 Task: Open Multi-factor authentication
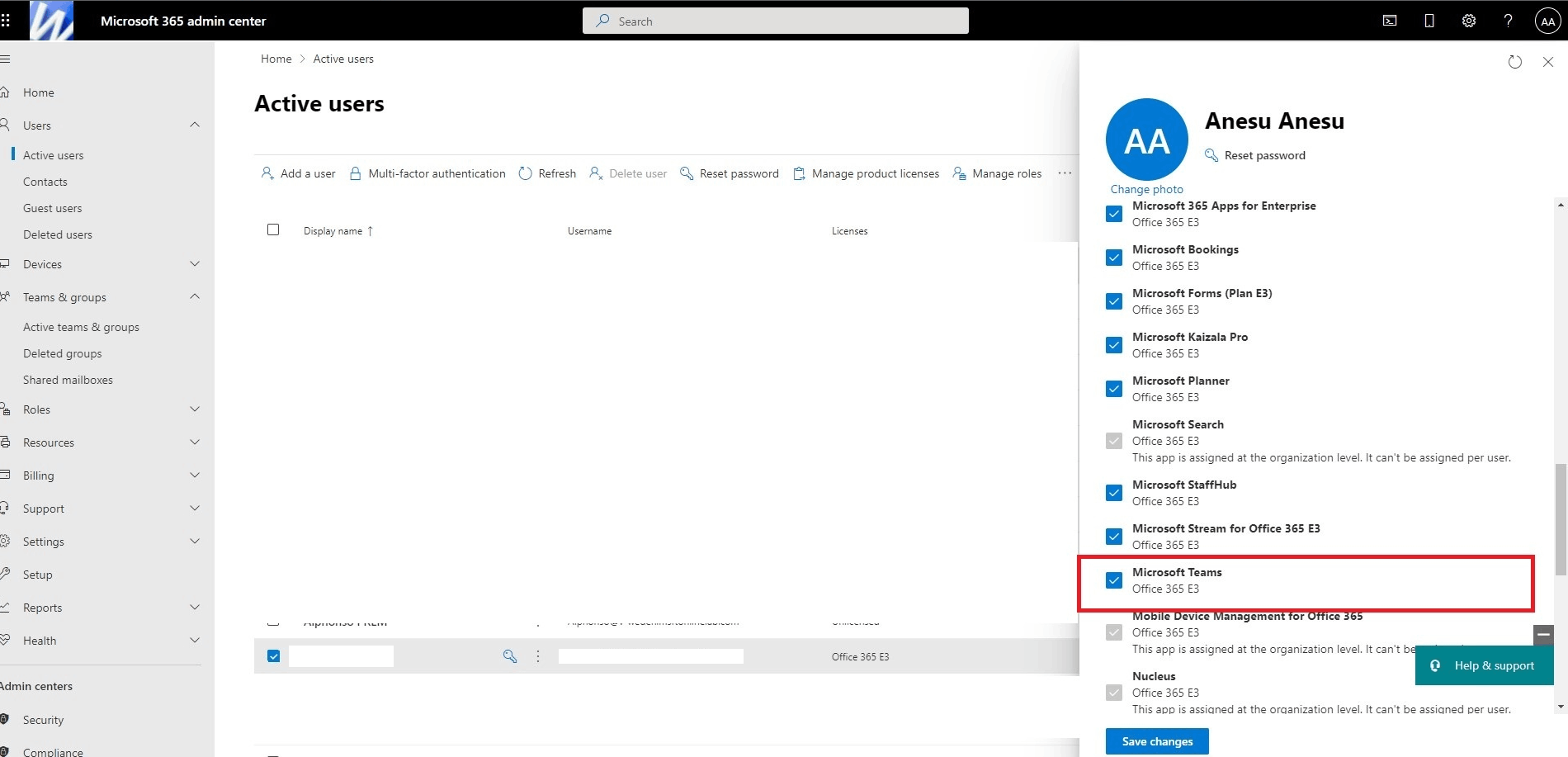click(427, 173)
